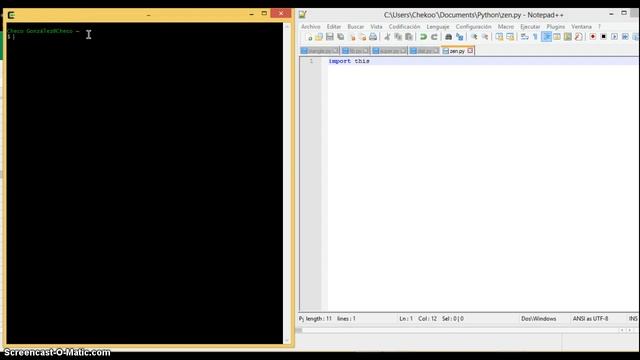
Task: Toggle the highlighted Indent Guide icon
Action: [x=546, y=37]
